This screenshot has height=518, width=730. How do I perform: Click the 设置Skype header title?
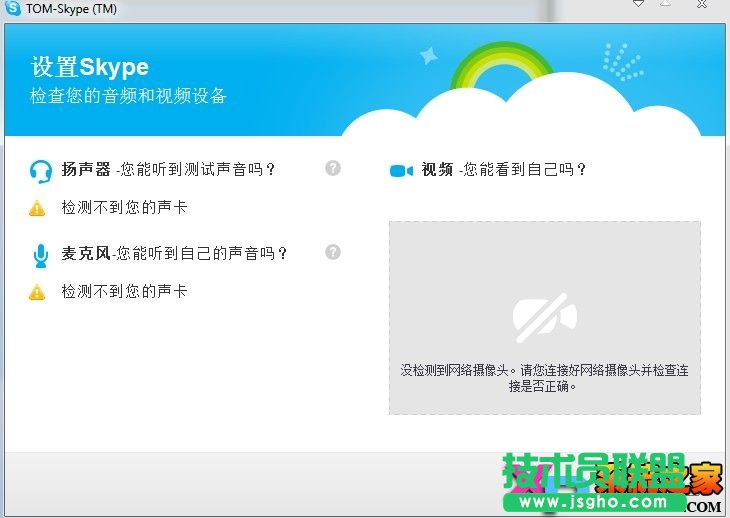[90, 67]
